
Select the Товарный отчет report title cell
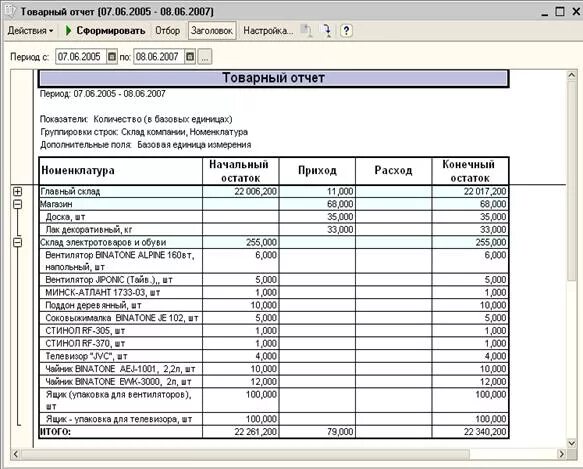tap(274, 78)
